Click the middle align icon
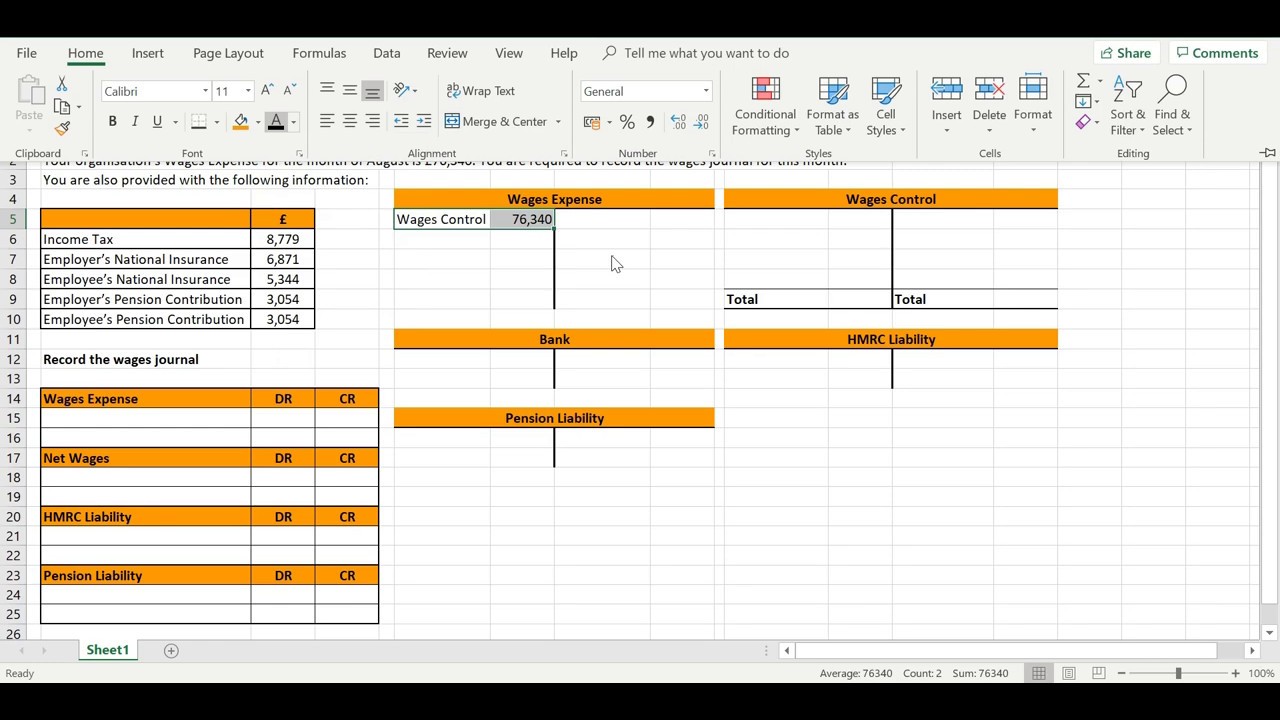The height and width of the screenshot is (720, 1280). (x=350, y=90)
